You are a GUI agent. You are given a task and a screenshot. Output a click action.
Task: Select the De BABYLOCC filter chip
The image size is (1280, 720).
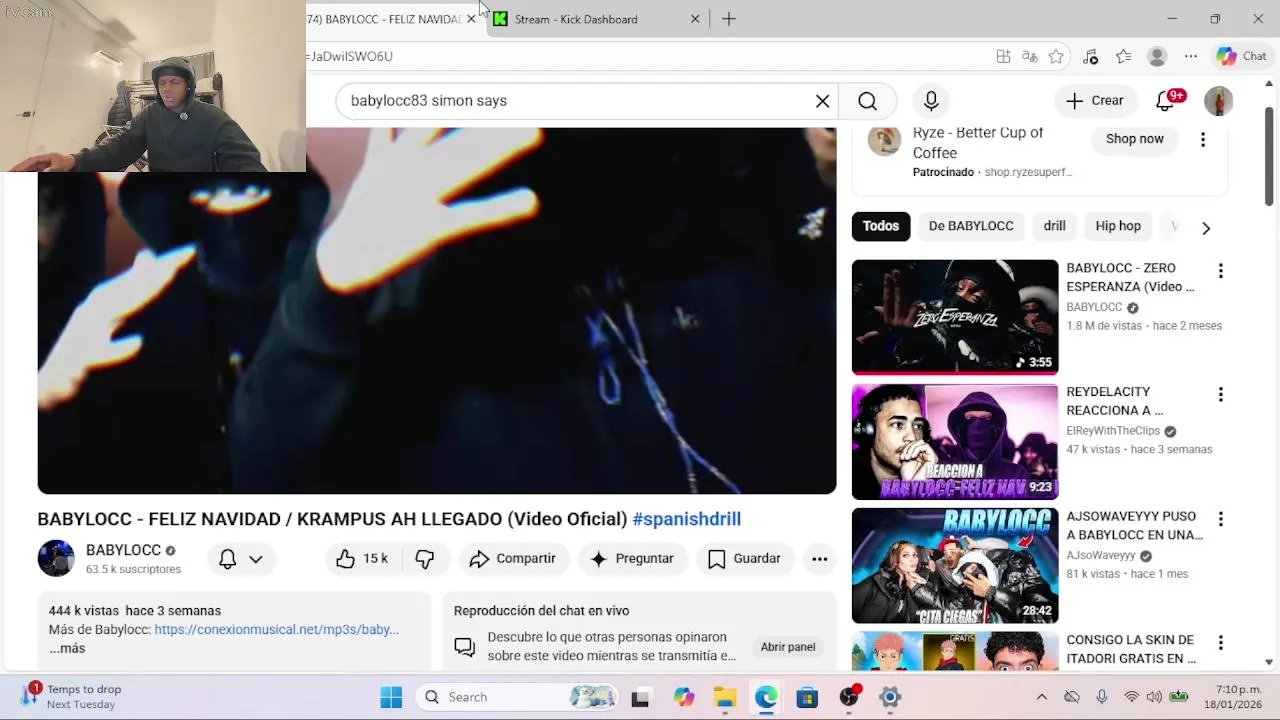tap(971, 226)
